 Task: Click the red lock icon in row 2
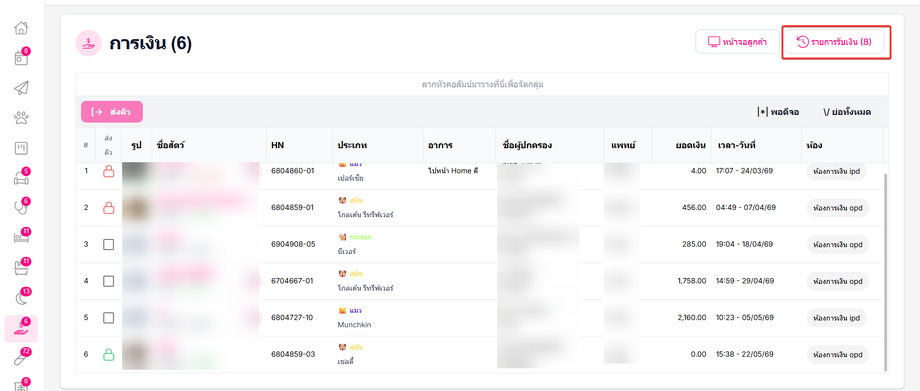[108, 207]
